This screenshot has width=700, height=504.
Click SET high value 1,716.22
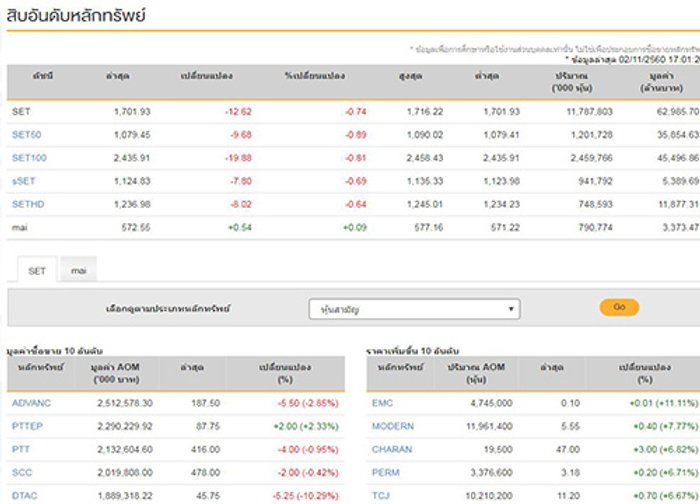click(425, 112)
